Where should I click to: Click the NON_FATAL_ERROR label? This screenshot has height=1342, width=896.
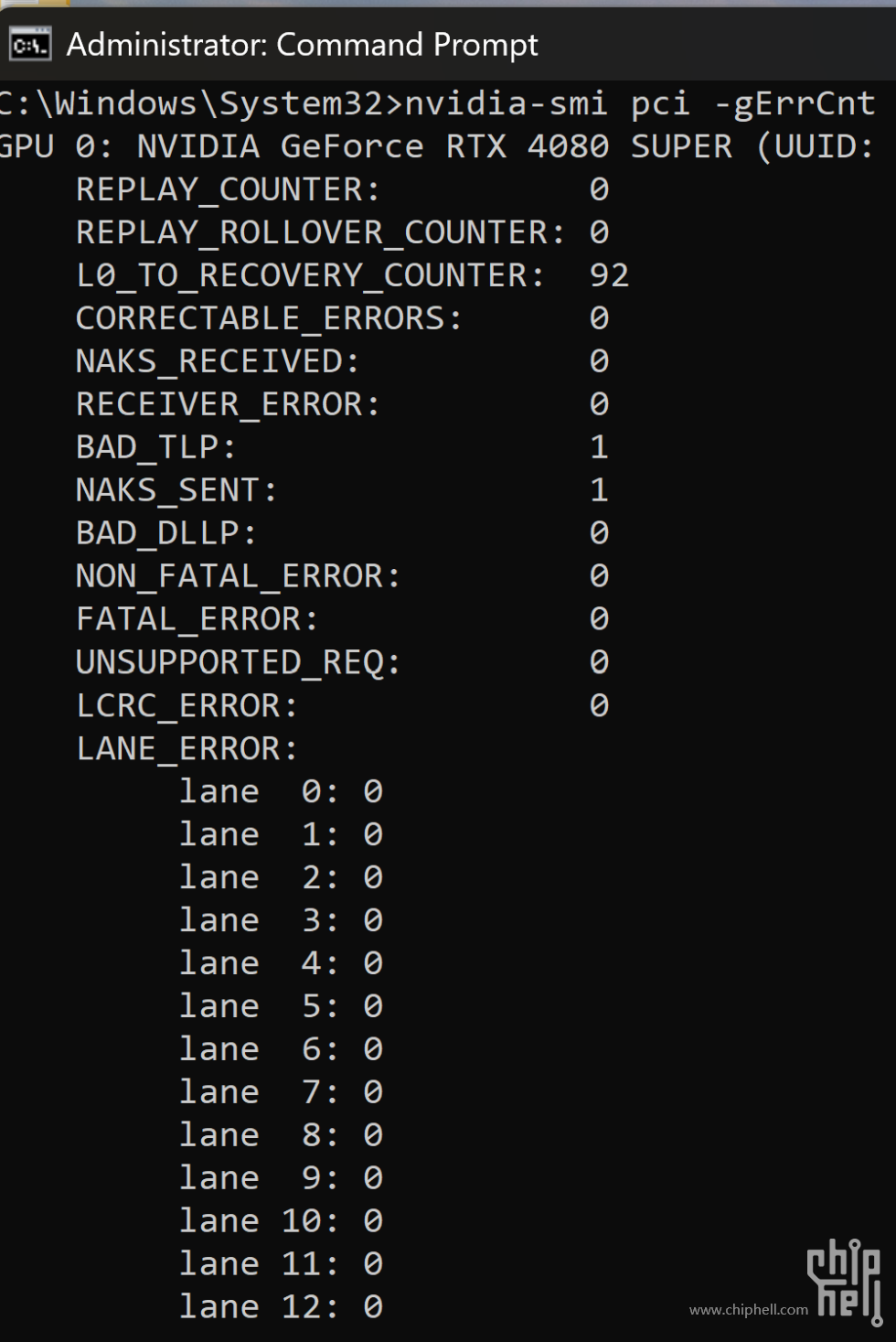(238, 576)
